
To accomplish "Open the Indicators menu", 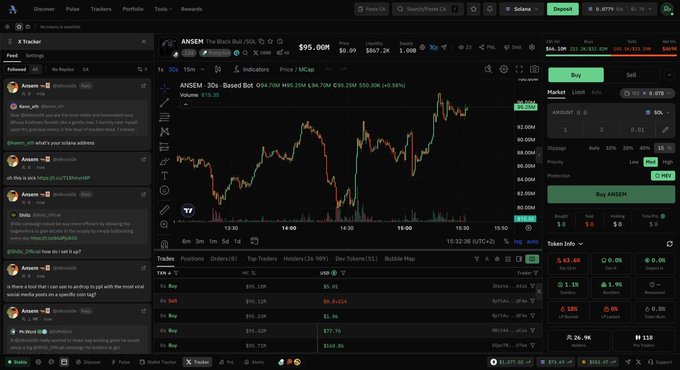I will tap(252, 69).
